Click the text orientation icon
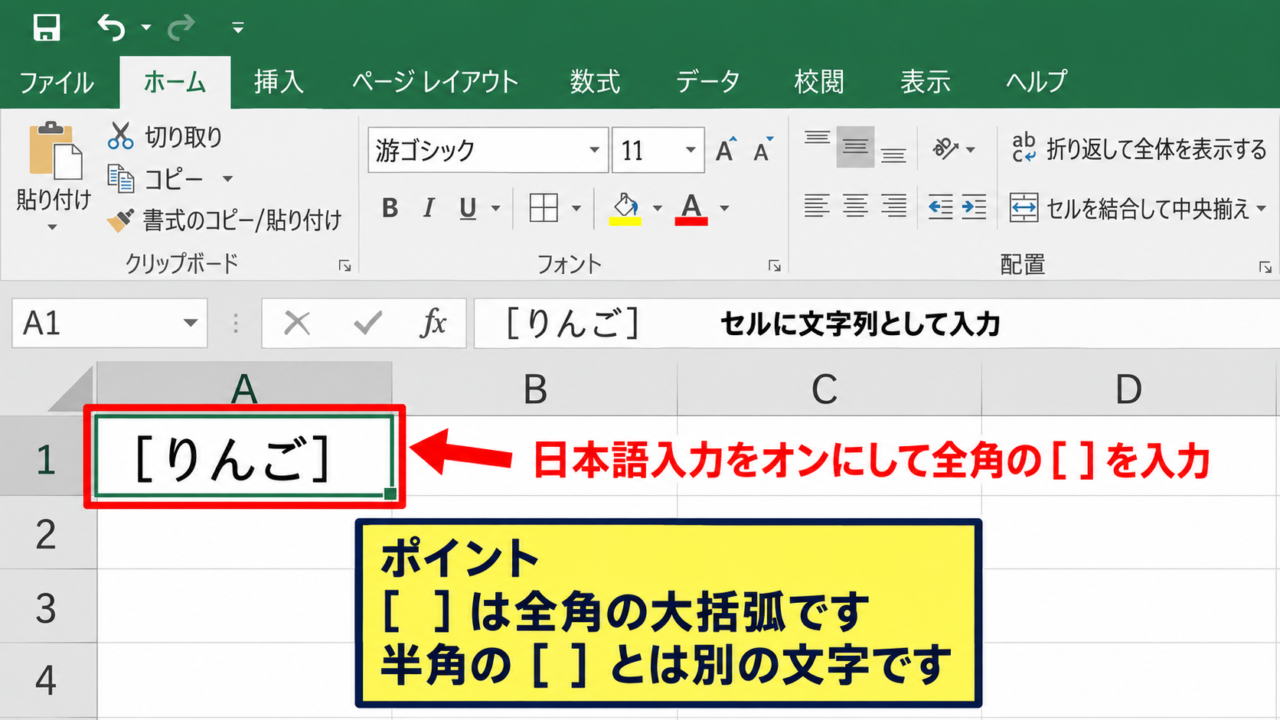The width and height of the screenshot is (1280, 720). tap(944, 149)
